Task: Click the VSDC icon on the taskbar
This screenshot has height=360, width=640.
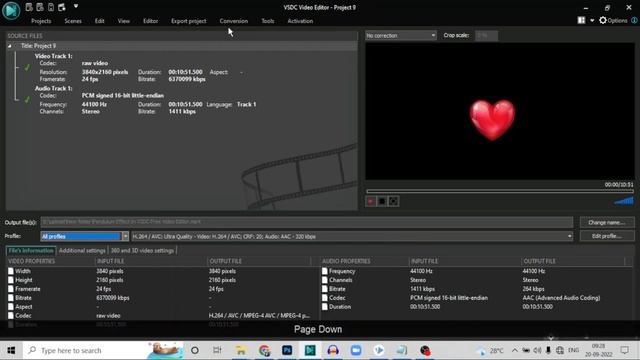Action: tap(310, 350)
